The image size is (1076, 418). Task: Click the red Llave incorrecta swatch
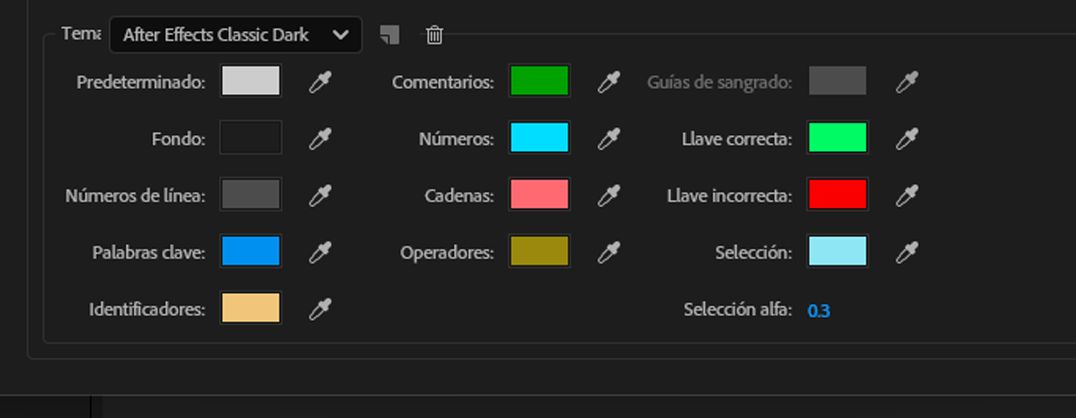837,196
